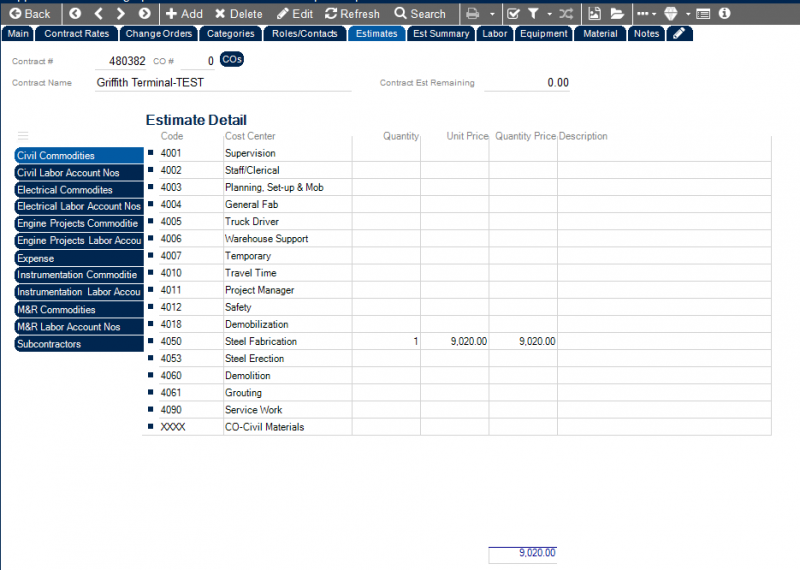Click the Demobilization cost center
800x570 pixels.
[257, 325]
